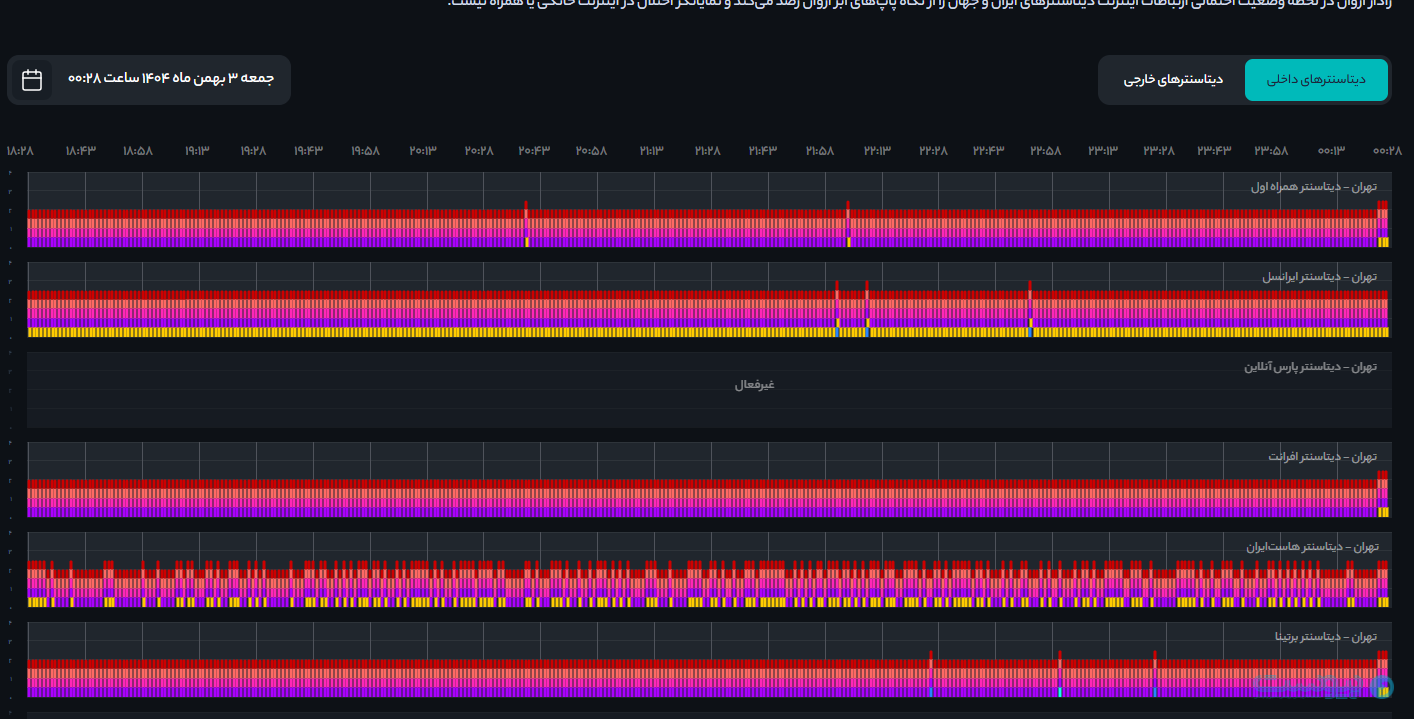Click the تهران - دیتاسنتر پرتینا chart title
1414x719 pixels.
[x=1325, y=637]
